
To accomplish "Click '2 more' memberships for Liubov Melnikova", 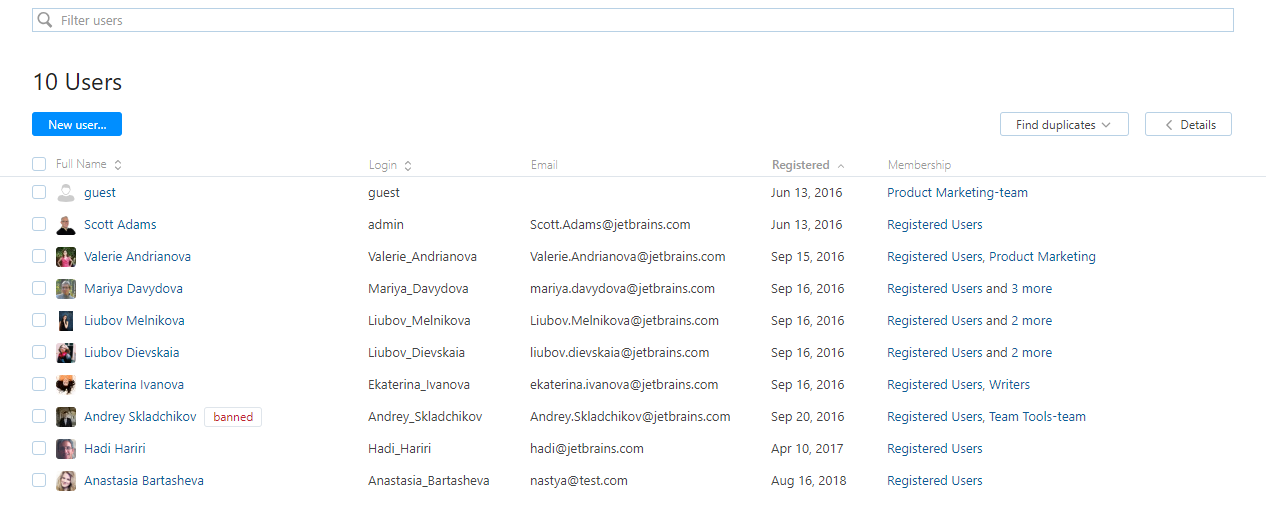I will coord(1031,321).
